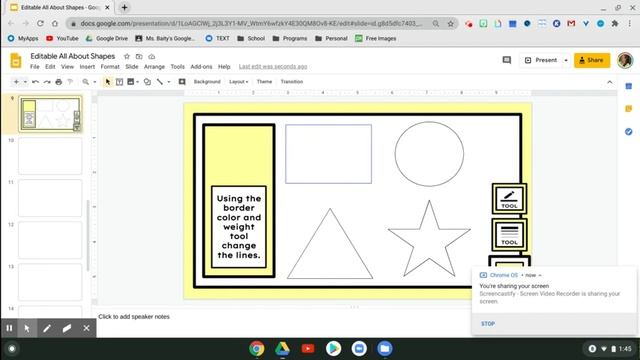Click the Transition button

292,82
